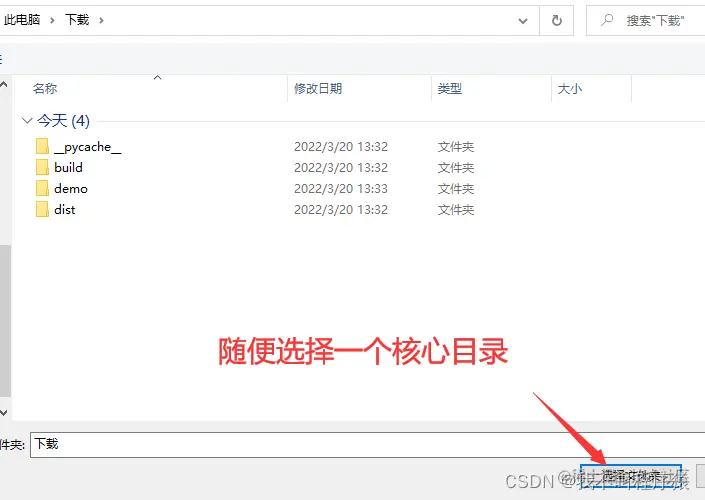Click the build folder icon
This screenshot has width=705, height=500.
click(42, 167)
